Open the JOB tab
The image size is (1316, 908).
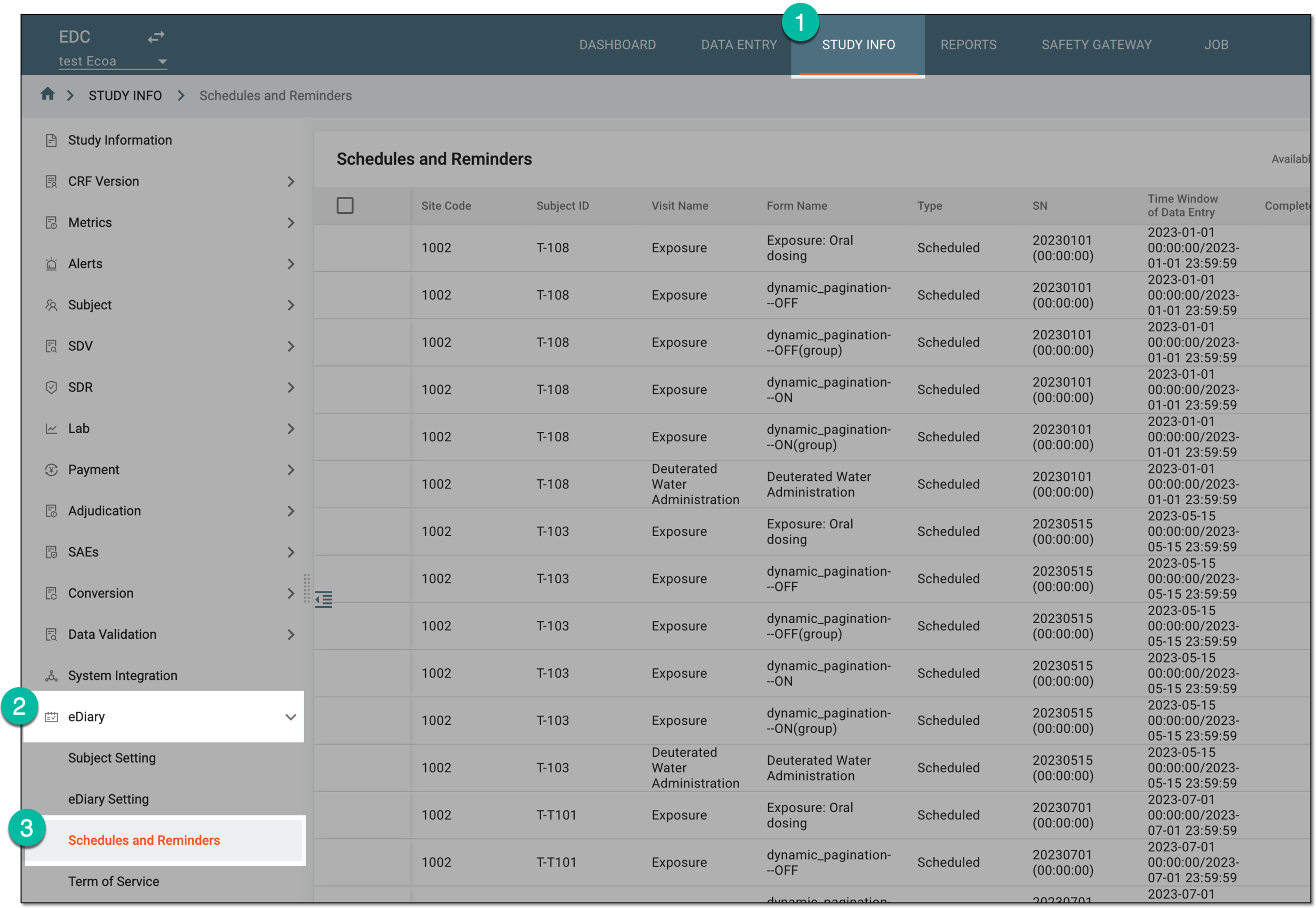1216,44
